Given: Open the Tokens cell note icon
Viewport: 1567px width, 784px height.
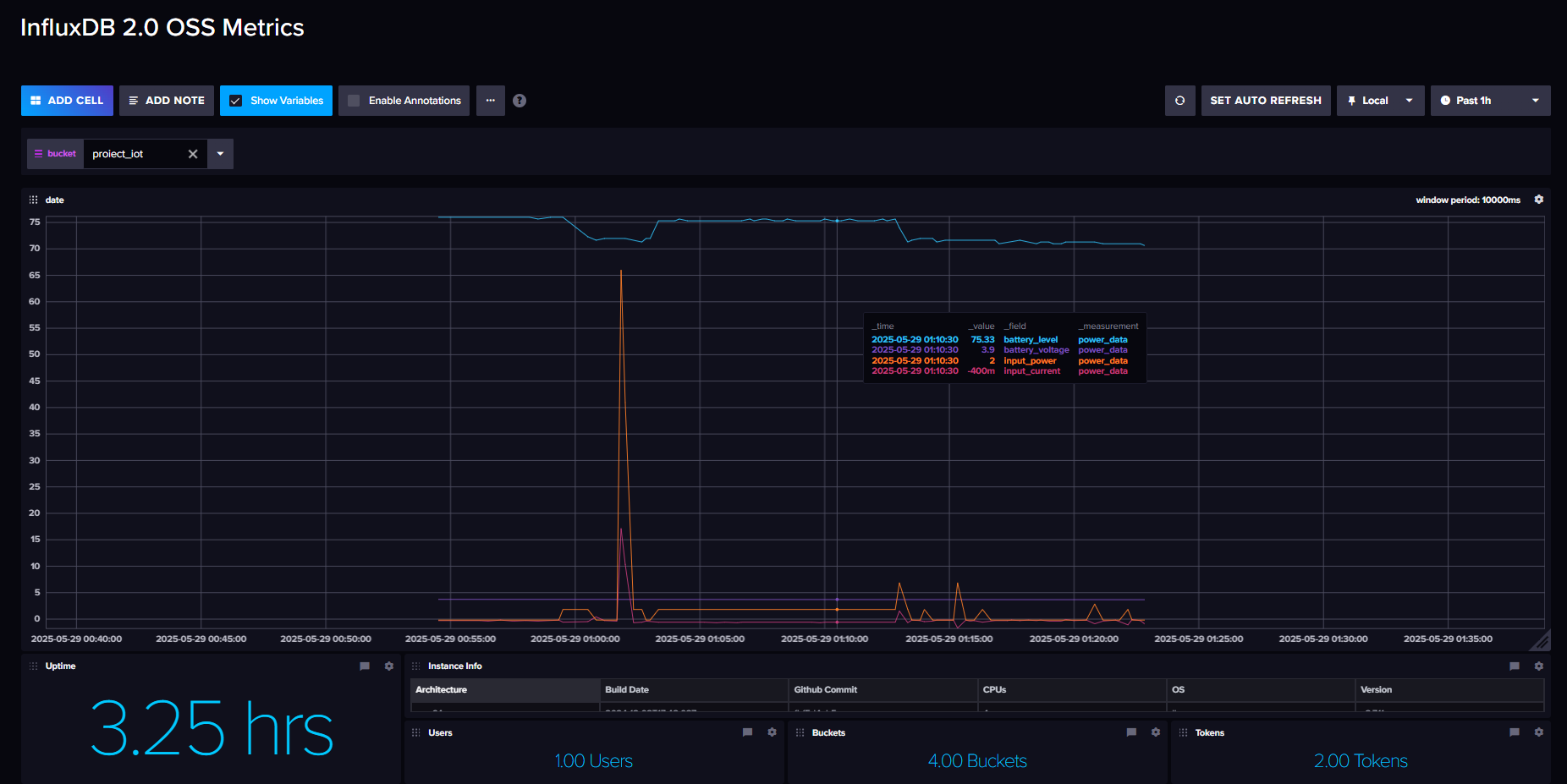Looking at the screenshot, I should click(1515, 732).
